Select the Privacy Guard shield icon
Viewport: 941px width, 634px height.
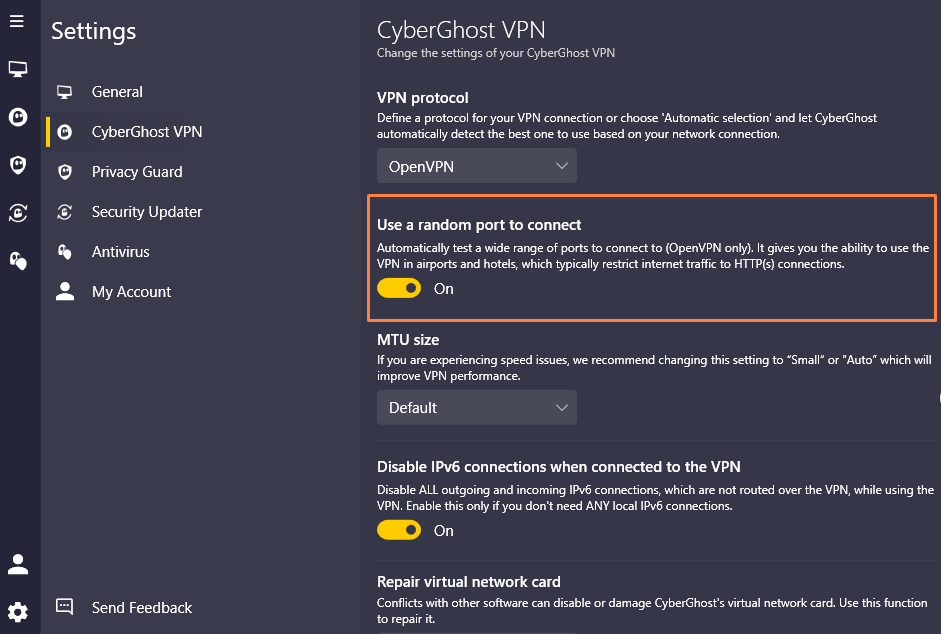click(17, 165)
